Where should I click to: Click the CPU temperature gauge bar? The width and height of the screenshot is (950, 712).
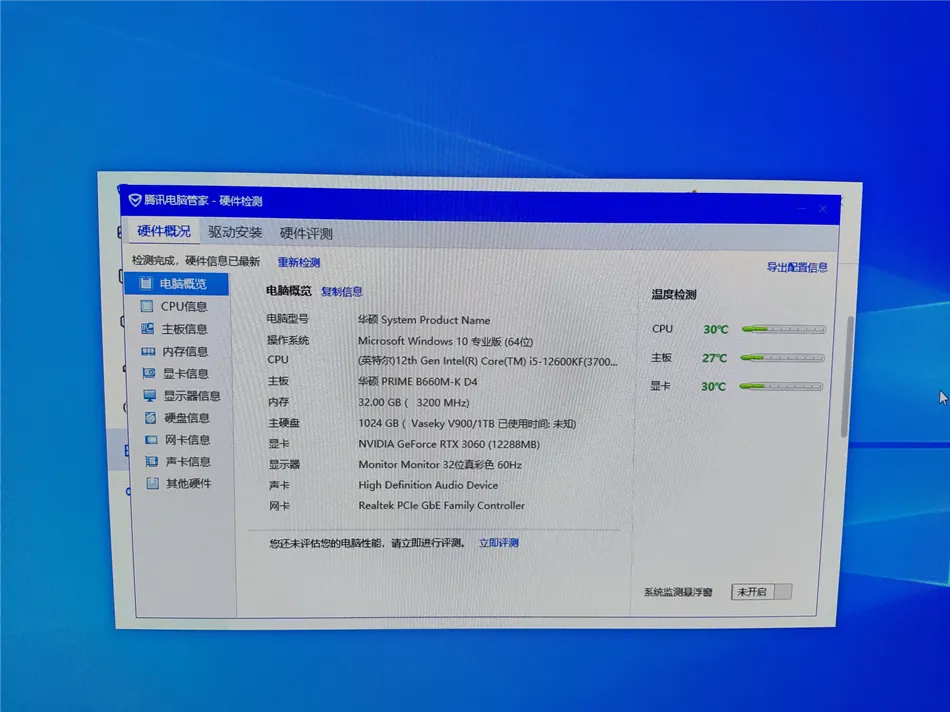click(x=783, y=329)
